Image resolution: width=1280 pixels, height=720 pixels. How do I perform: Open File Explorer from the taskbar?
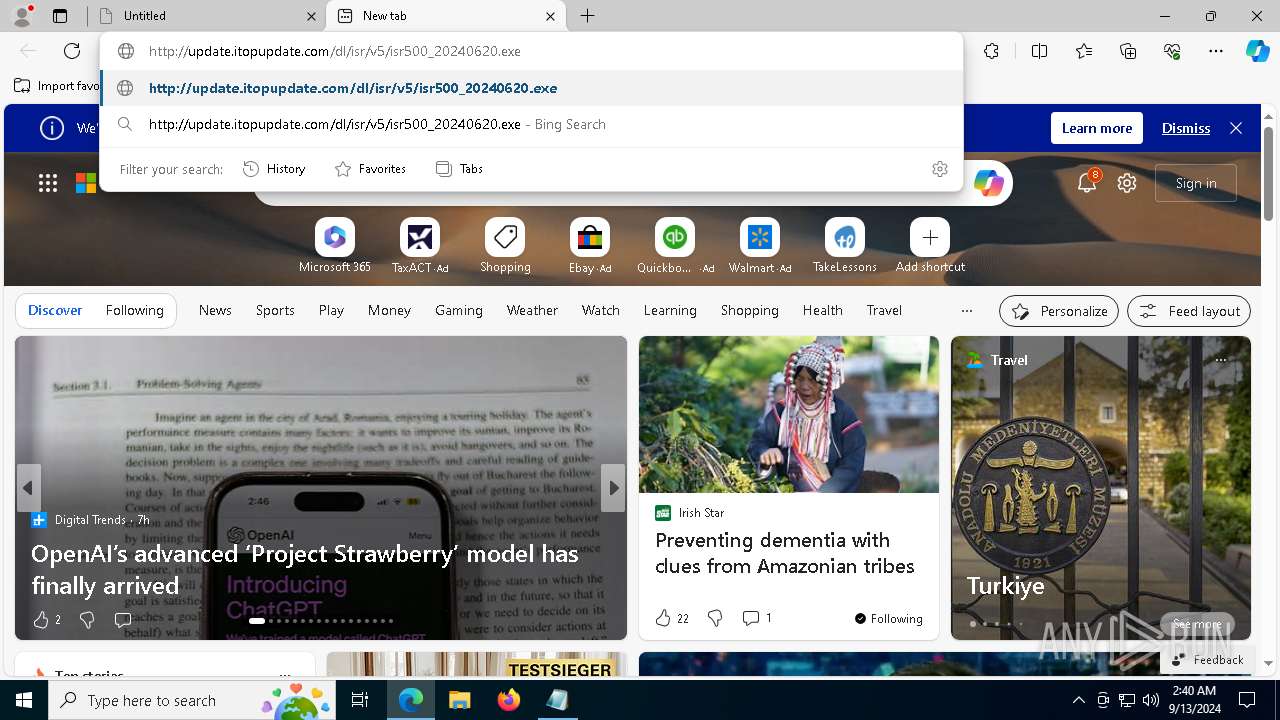coord(459,700)
